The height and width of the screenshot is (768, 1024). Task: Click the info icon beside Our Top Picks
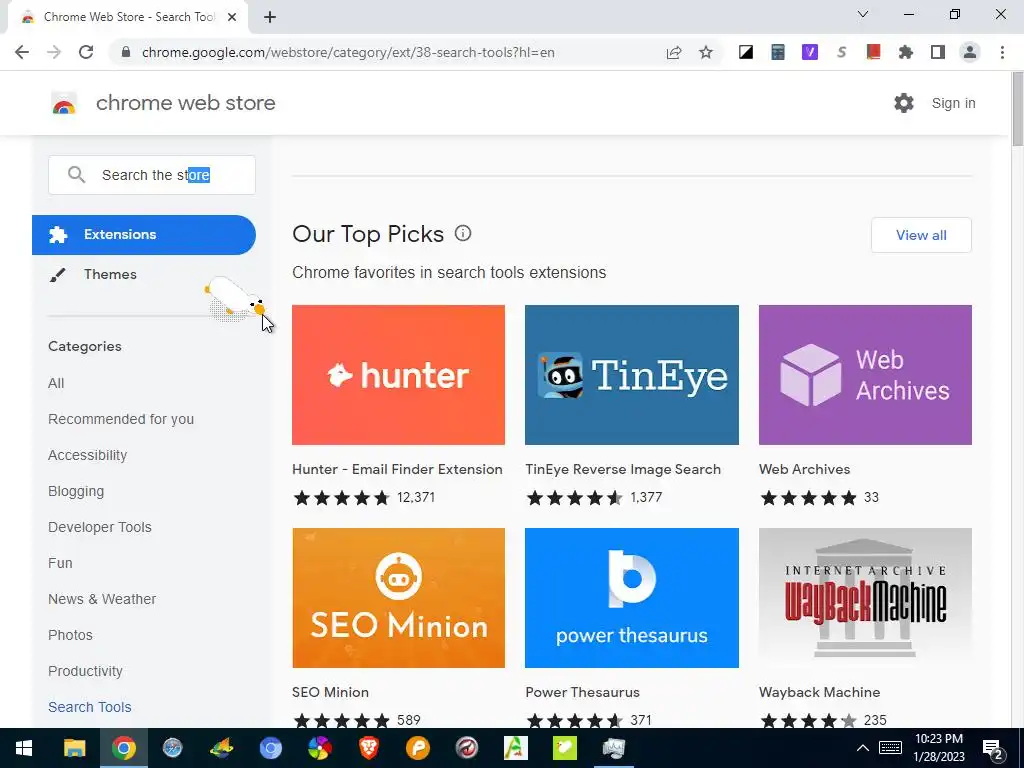(463, 233)
